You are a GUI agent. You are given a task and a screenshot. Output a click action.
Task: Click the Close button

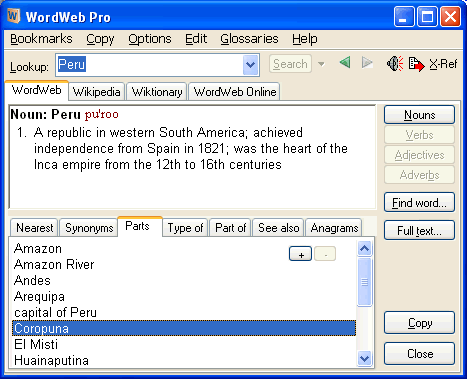[x=419, y=353]
